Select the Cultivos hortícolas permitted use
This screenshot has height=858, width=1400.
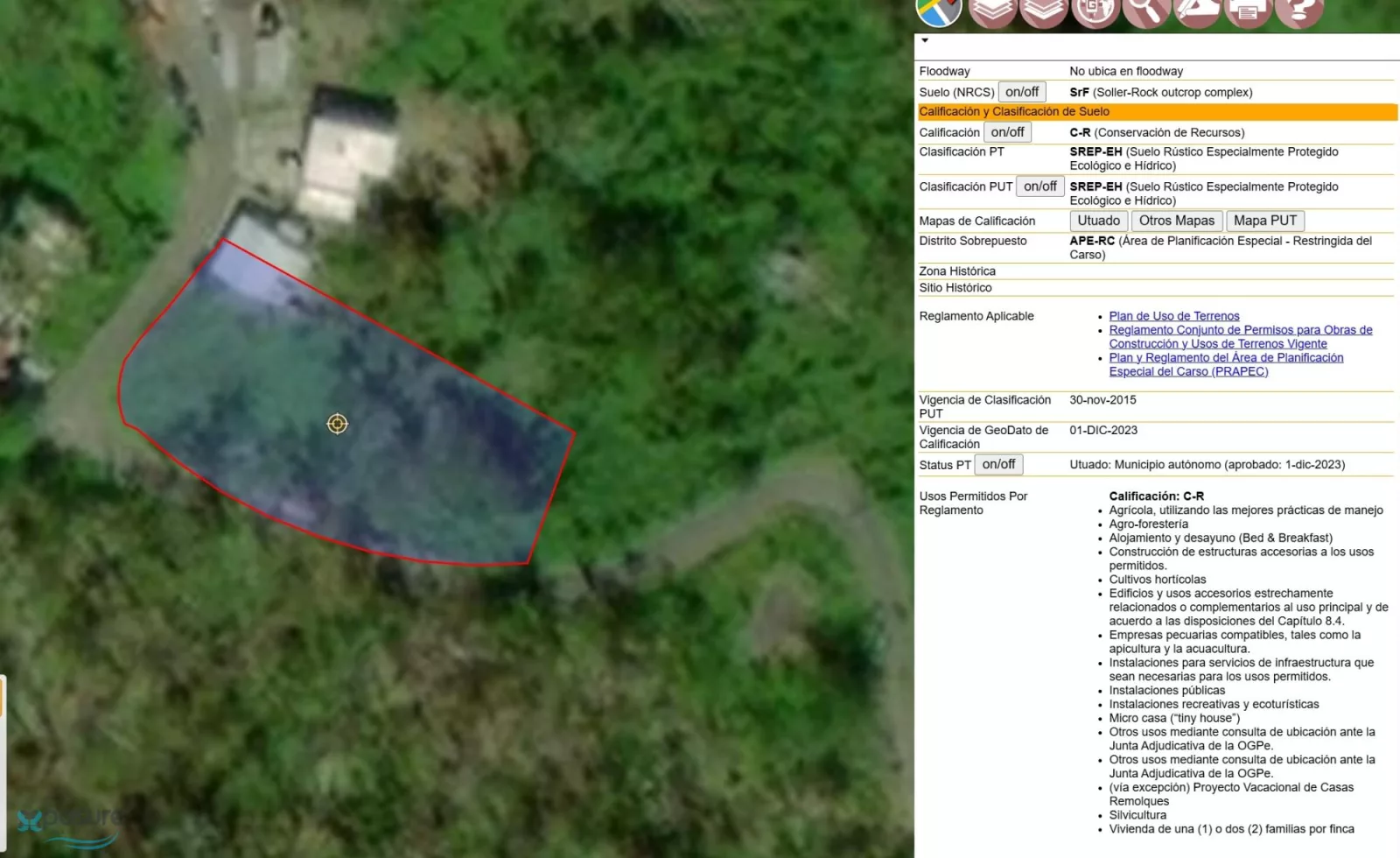1158,580
